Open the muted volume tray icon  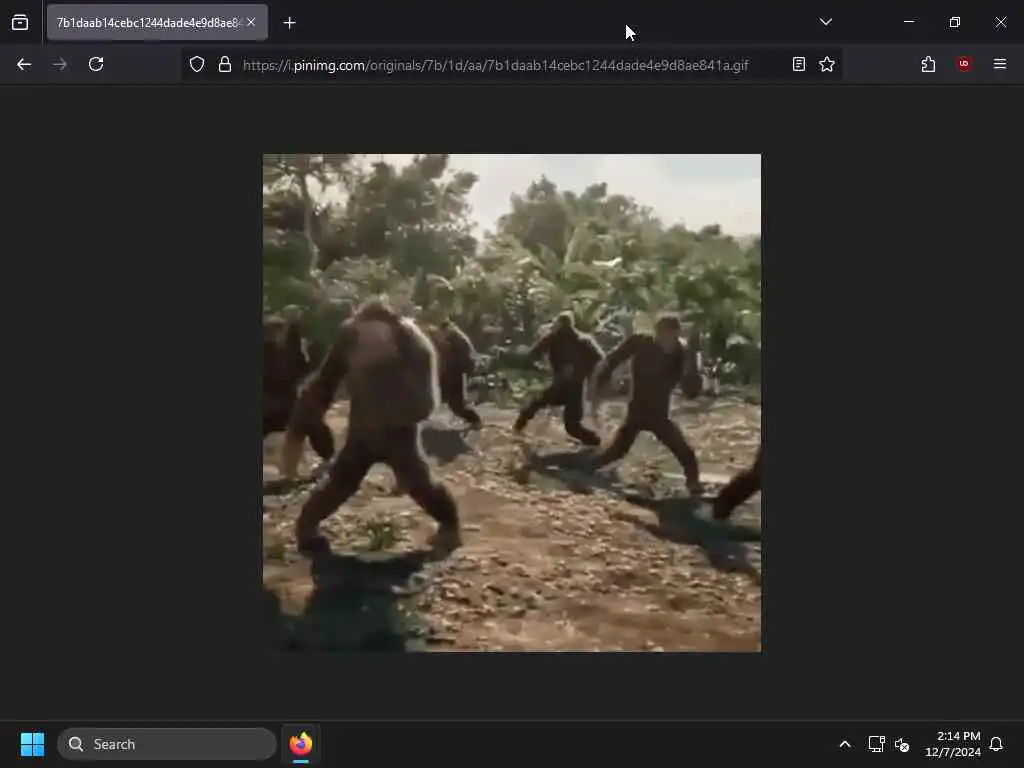click(x=902, y=744)
